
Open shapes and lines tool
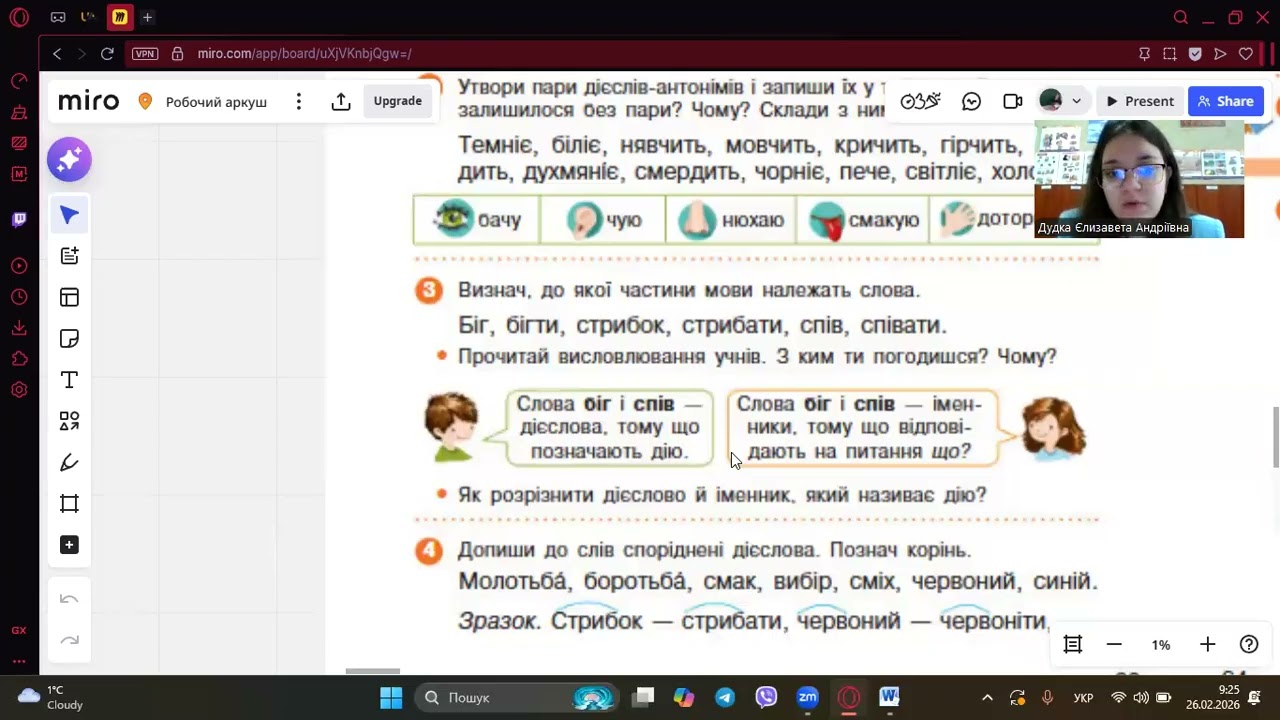[69, 421]
